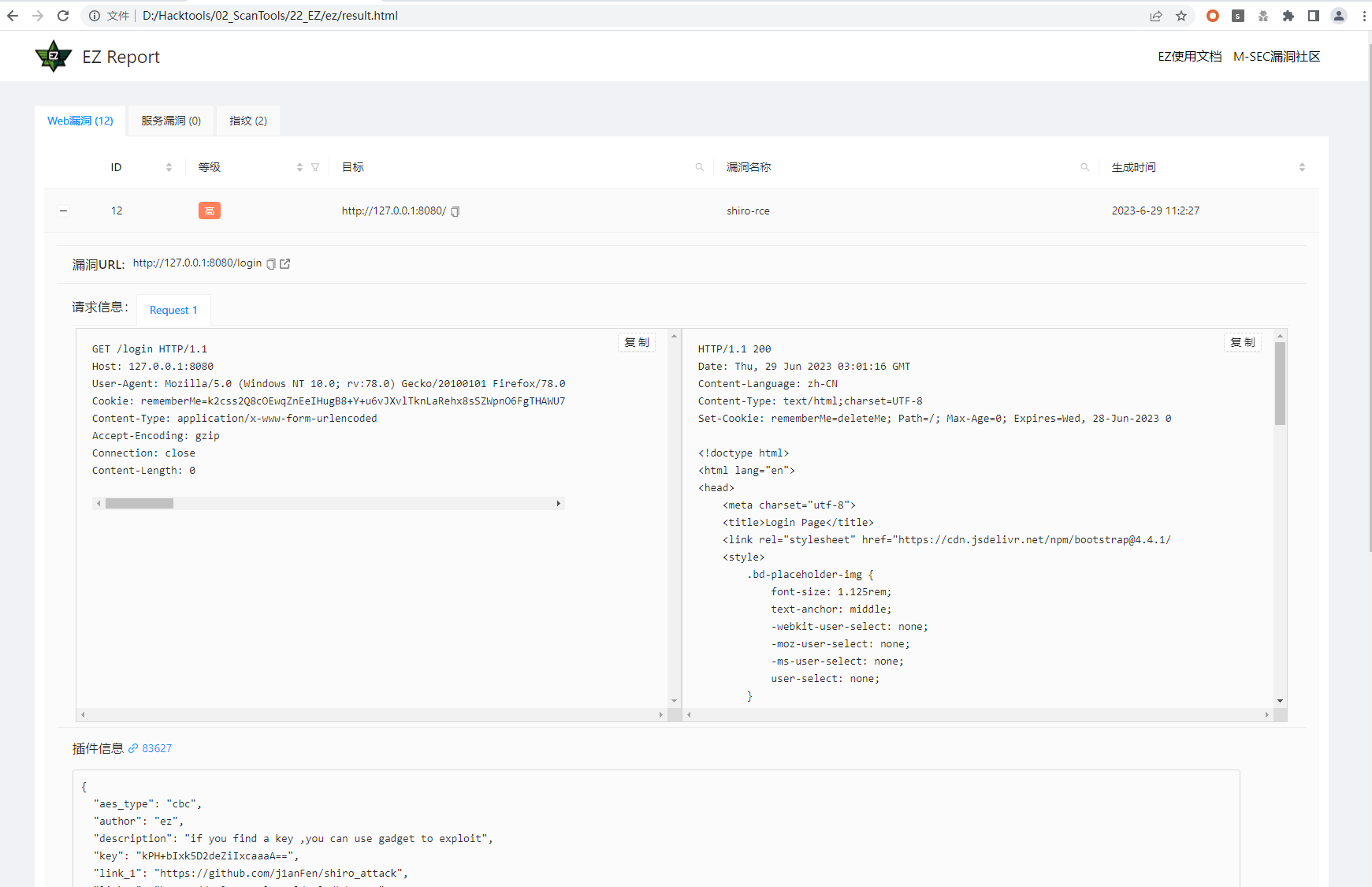Image resolution: width=1372 pixels, height=887 pixels.
Task: Click the 漏洞名称 column header
Action: click(749, 167)
